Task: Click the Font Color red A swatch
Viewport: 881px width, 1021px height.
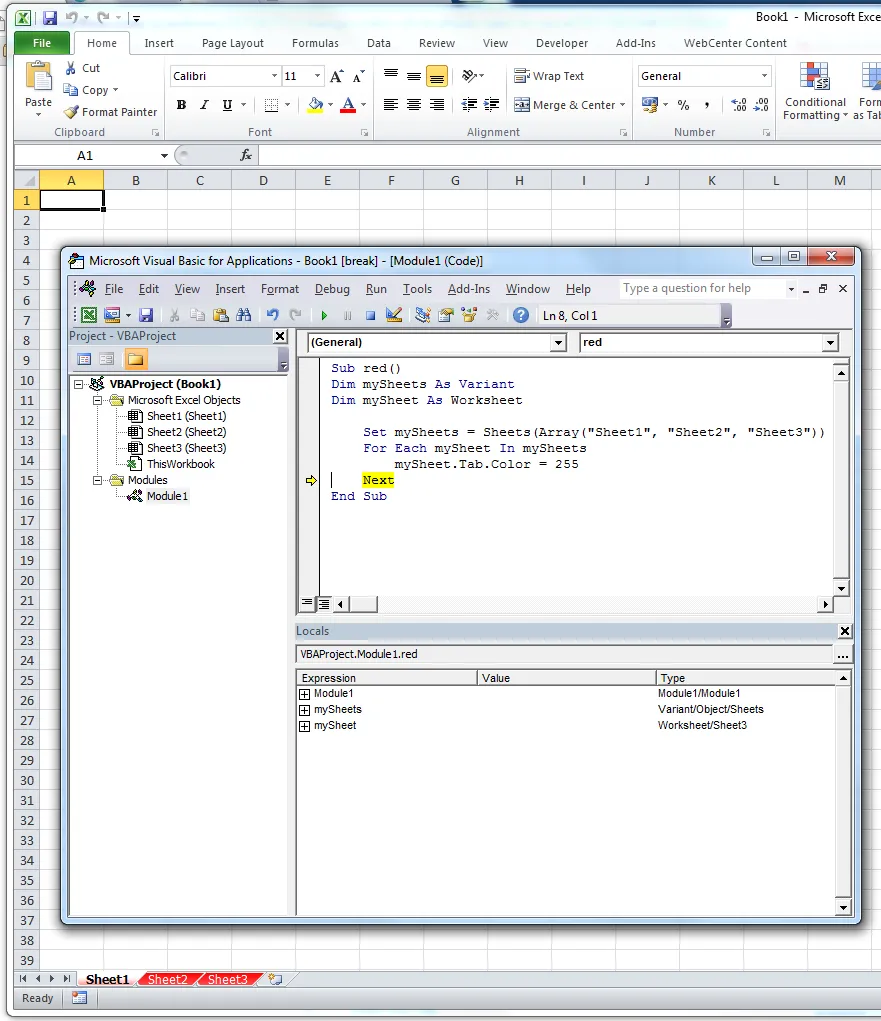Action: (x=348, y=105)
